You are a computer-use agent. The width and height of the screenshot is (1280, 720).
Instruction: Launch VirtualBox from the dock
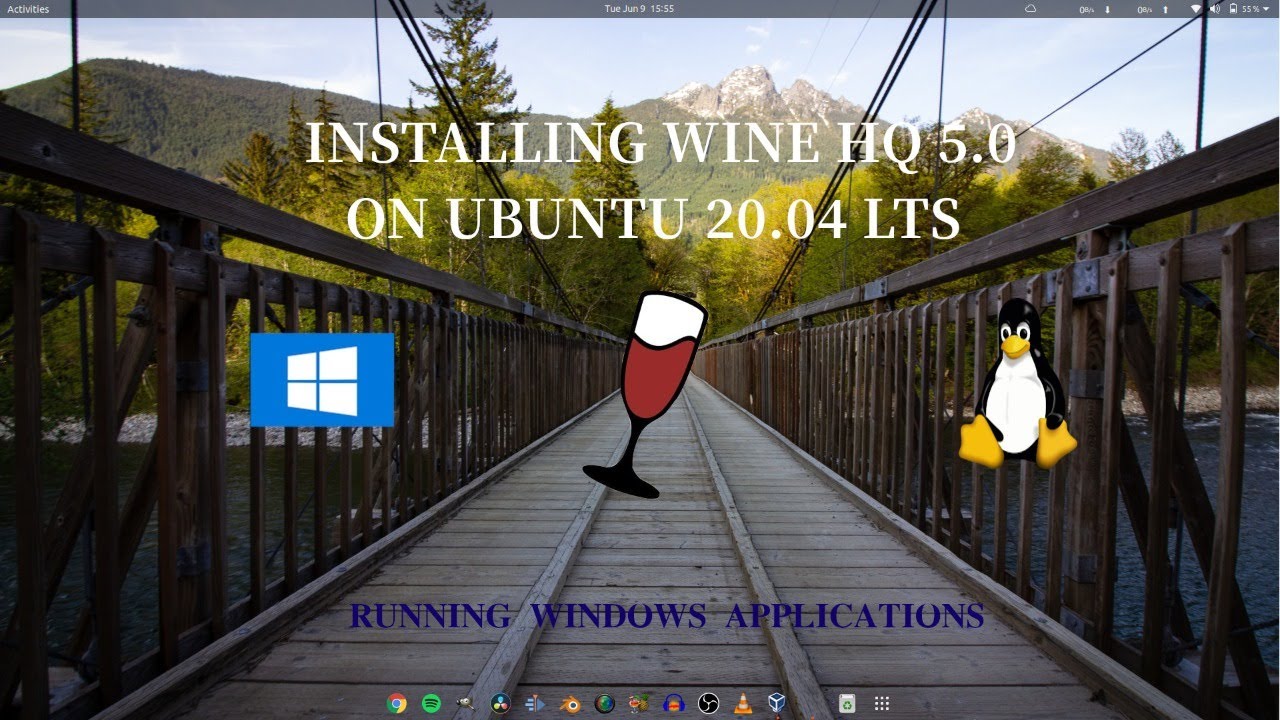pyautogui.click(x=777, y=703)
